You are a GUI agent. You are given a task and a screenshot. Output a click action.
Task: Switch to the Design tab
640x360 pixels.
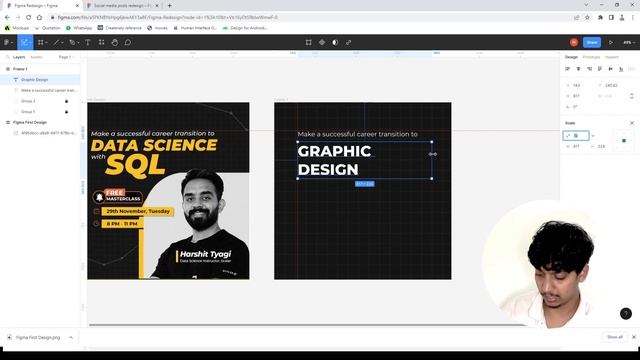[x=571, y=57]
